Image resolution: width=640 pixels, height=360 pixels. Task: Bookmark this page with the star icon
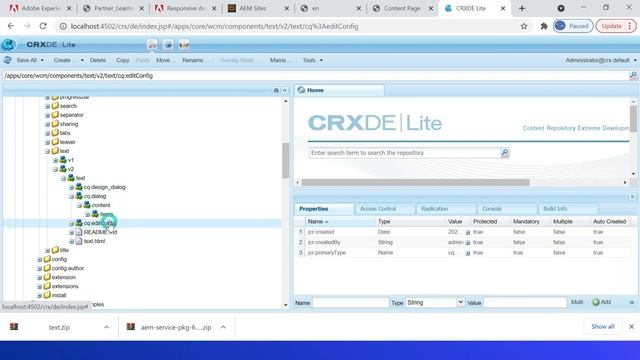(x=524, y=26)
